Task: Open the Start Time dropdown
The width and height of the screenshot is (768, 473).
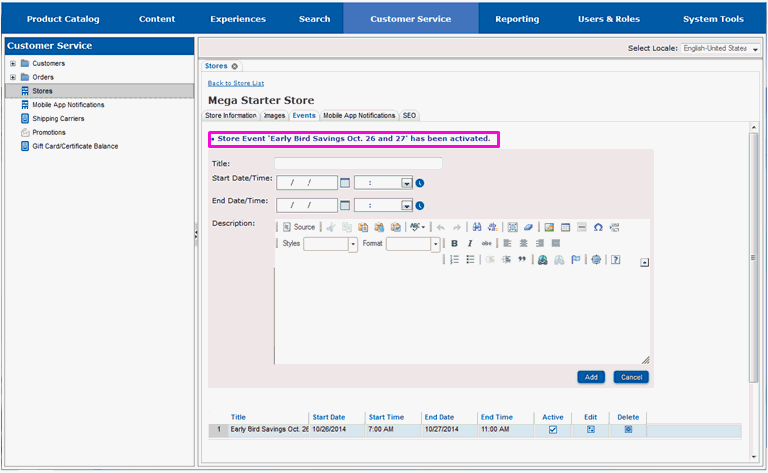Action: 407,183
